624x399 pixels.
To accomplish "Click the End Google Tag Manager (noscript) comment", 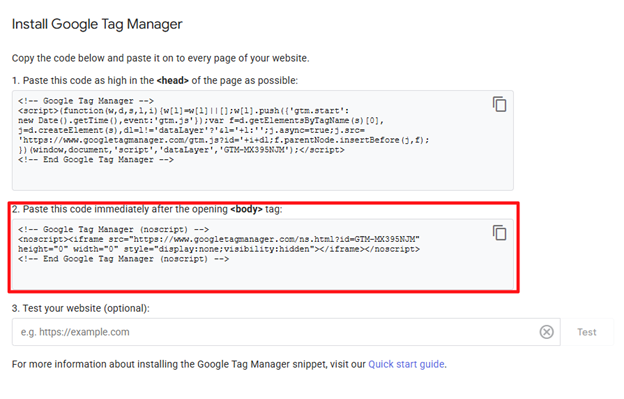I will point(123,259).
